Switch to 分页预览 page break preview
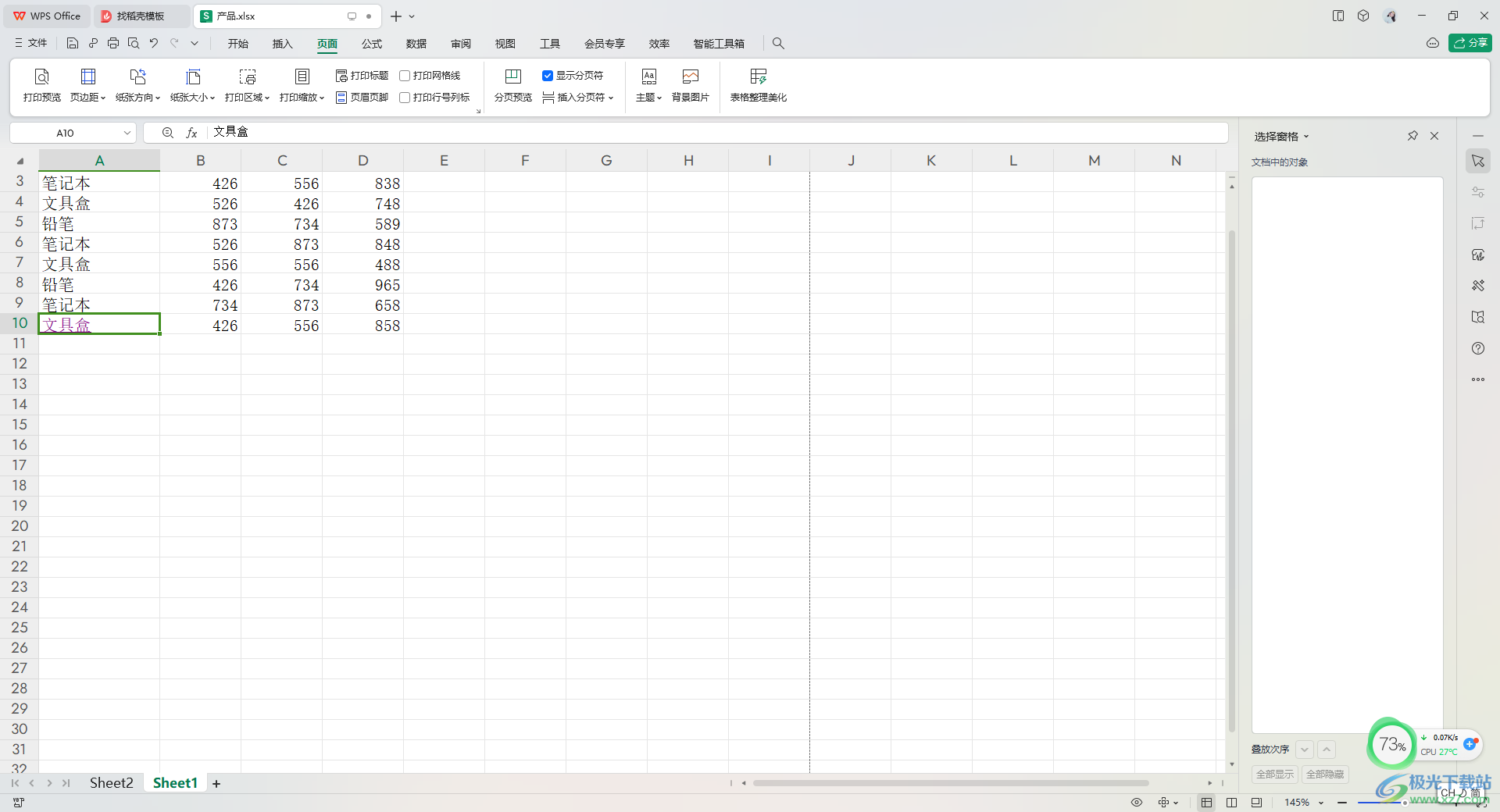Image resolution: width=1500 pixels, height=812 pixels. click(x=513, y=86)
